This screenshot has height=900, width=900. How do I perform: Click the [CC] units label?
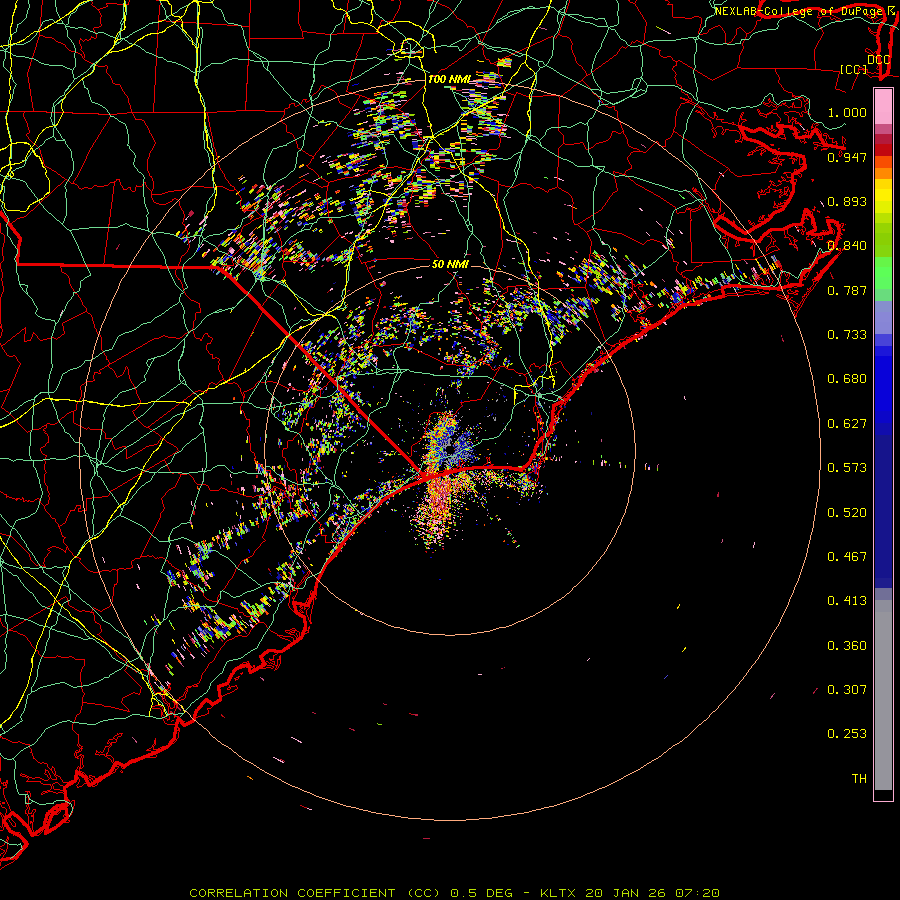tap(854, 70)
